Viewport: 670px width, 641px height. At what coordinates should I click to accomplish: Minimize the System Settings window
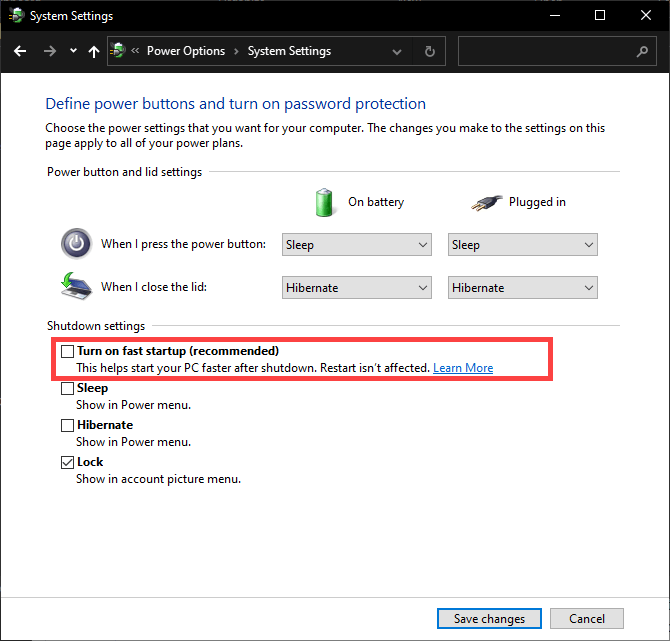[555, 15]
